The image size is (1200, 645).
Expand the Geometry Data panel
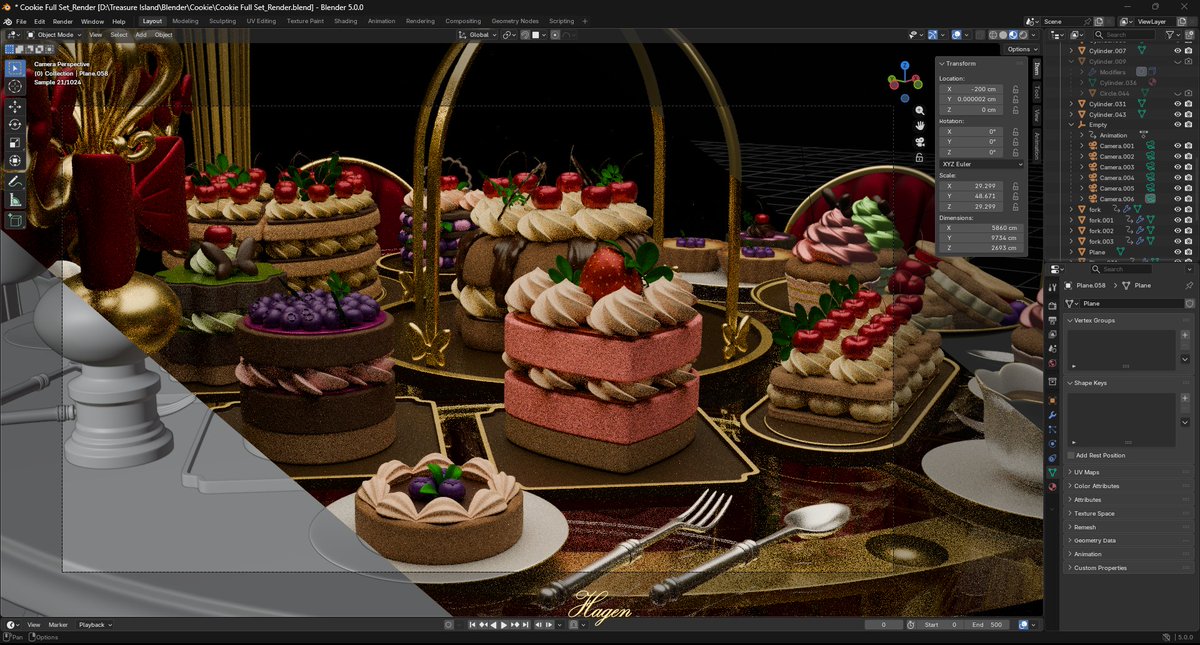pyautogui.click(x=1128, y=540)
